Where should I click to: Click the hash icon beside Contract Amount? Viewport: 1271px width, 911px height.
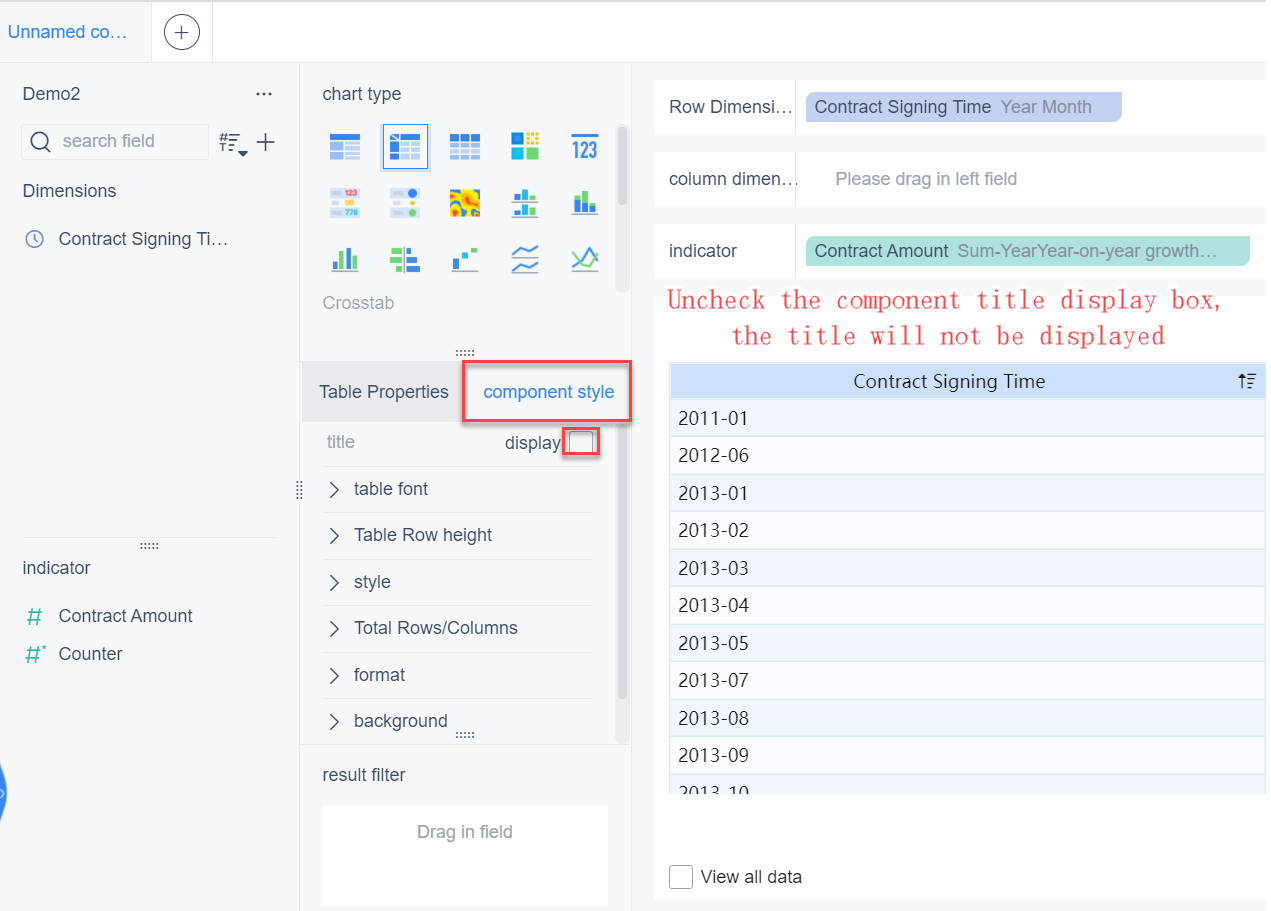[35, 616]
